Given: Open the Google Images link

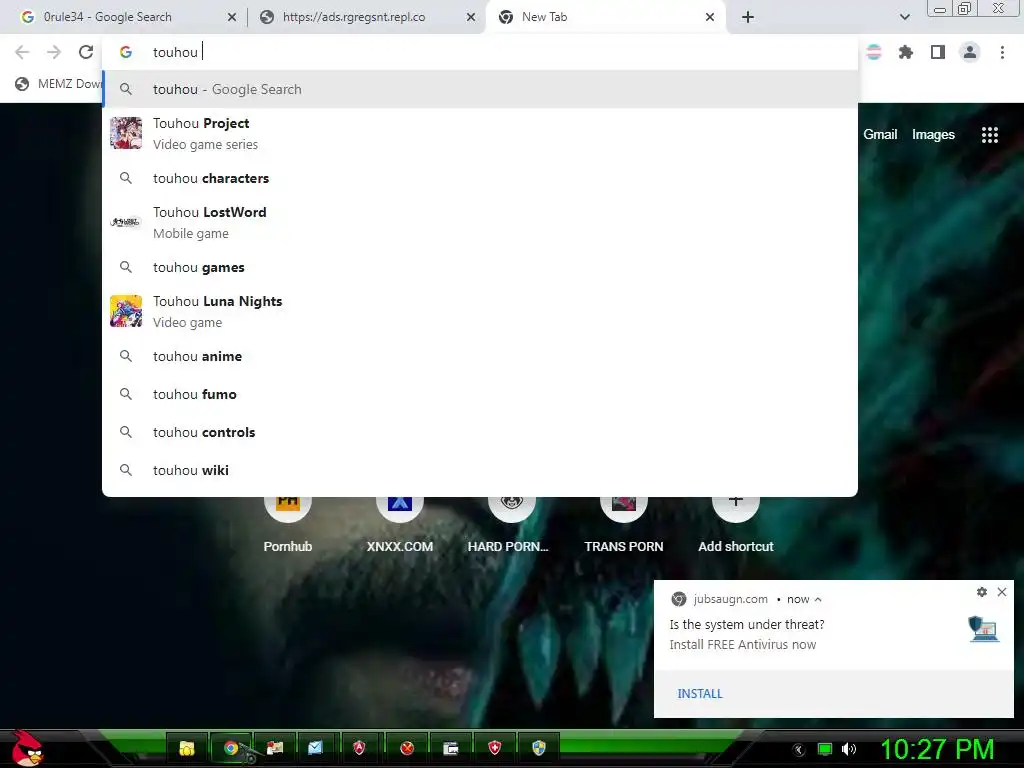Looking at the screenshot, I should (933, 135).
